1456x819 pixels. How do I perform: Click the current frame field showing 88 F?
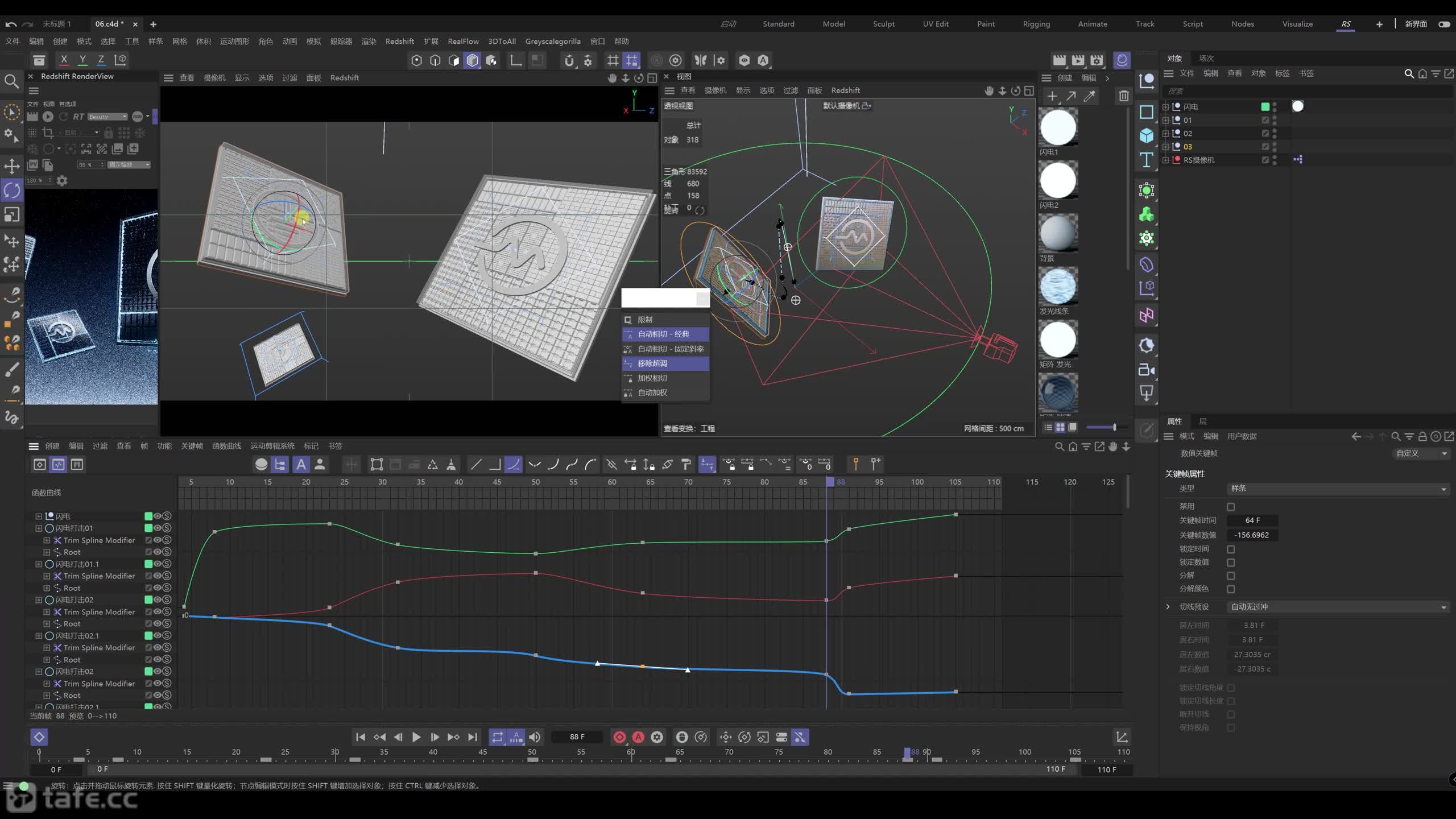pyautogui.click(x=577, y=737)
